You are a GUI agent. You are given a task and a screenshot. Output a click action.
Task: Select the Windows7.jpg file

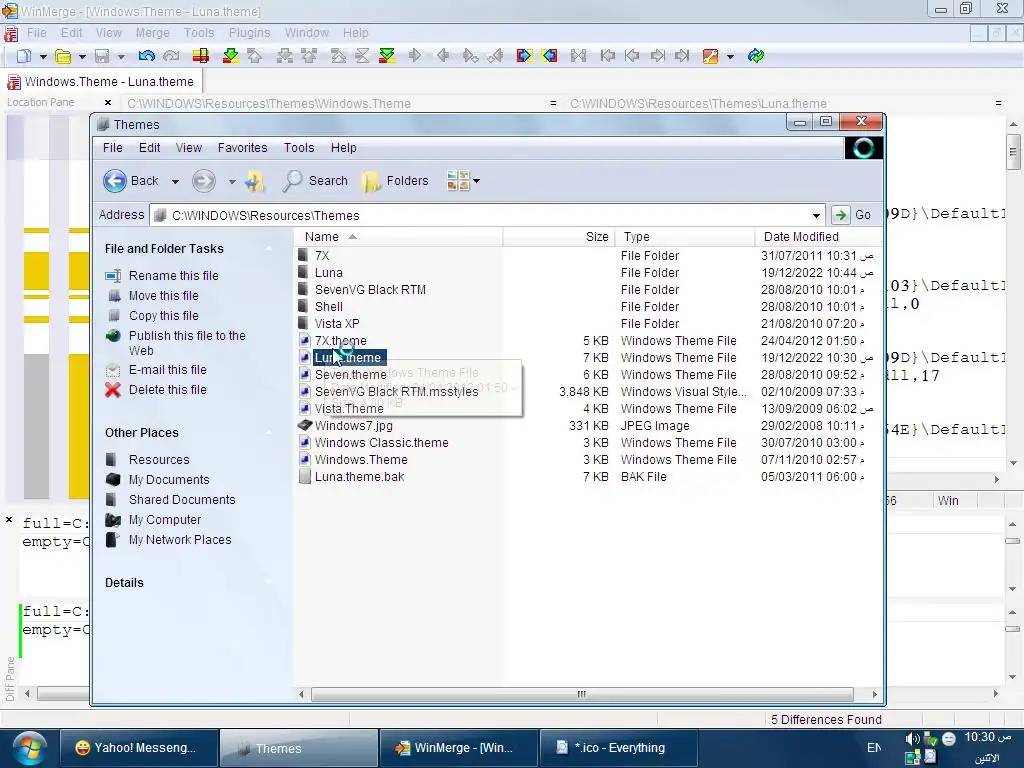tap(353, 426)
